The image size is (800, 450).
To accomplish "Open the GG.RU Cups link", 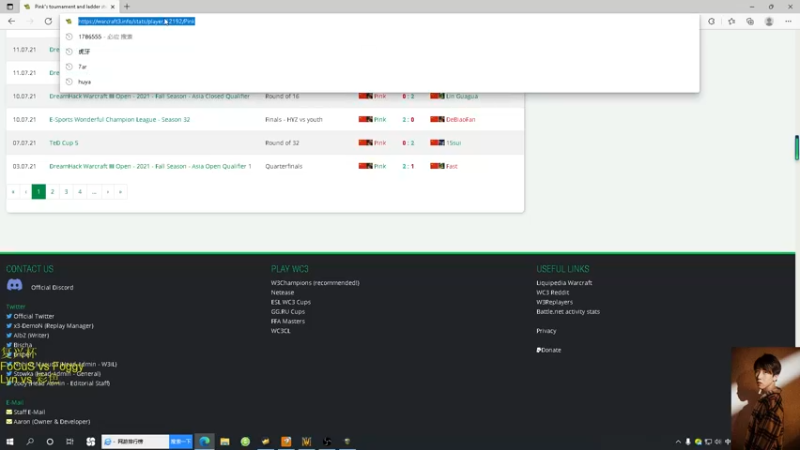I will click(288, 312).
